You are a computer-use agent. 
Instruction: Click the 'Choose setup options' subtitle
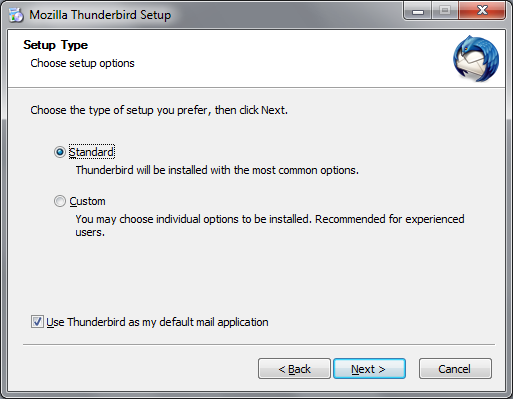(x=82, y=63)
